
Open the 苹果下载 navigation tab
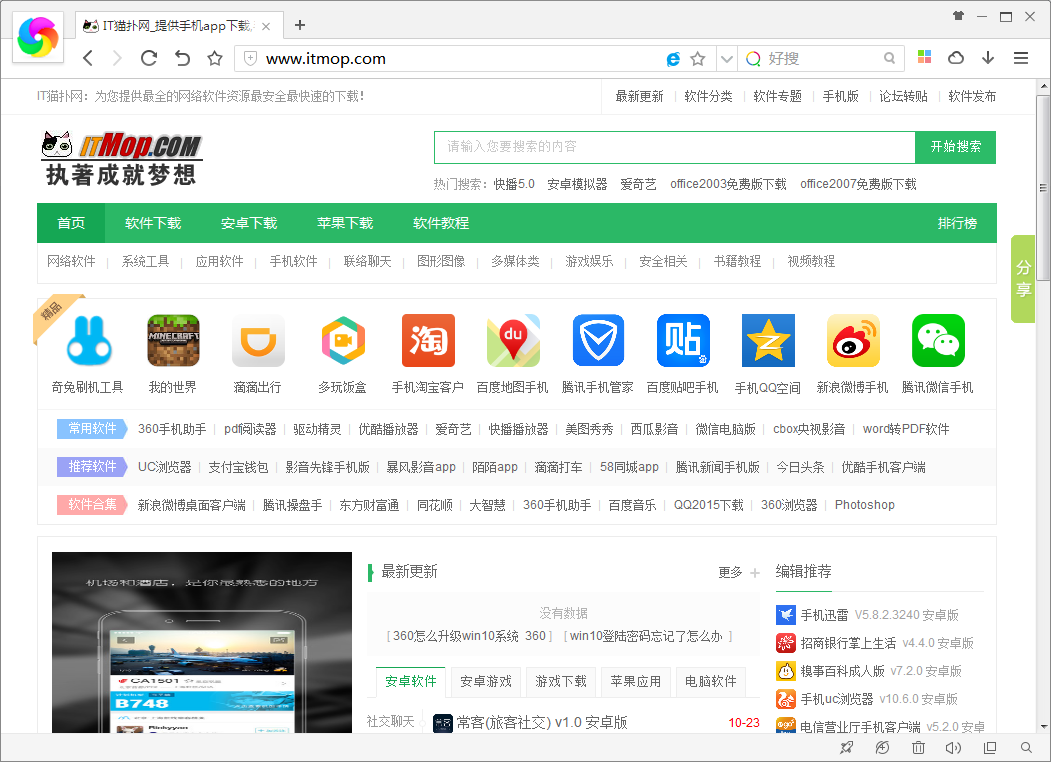(345, 223)
